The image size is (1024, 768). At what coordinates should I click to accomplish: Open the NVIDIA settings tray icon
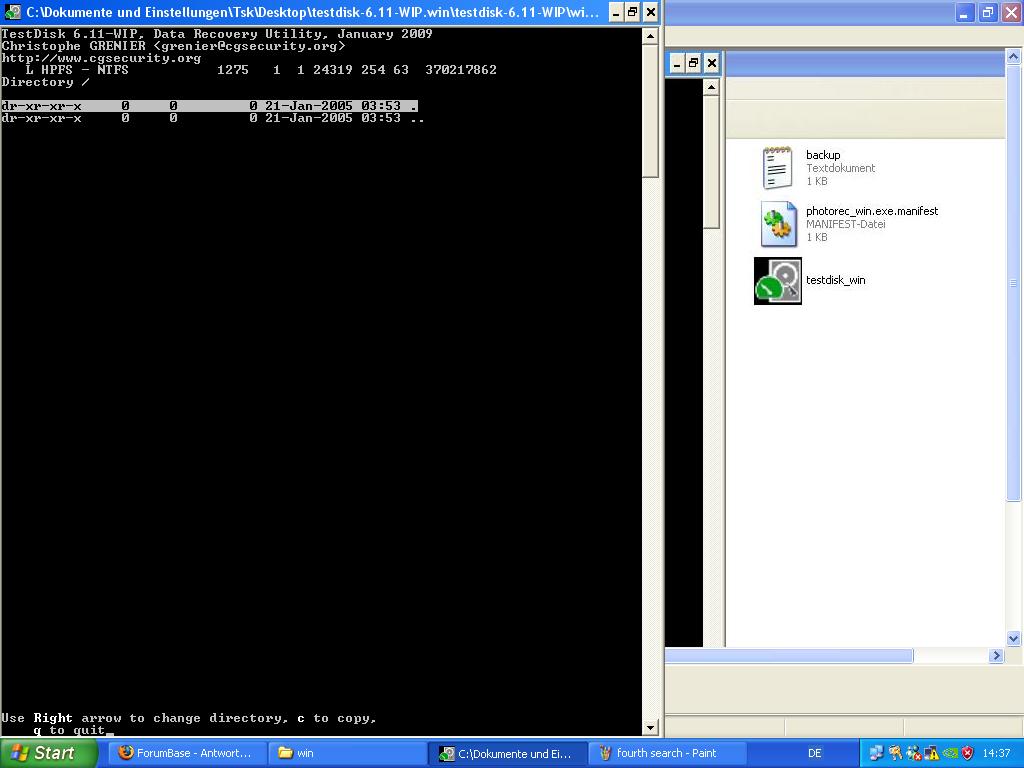tap(950, 753)
